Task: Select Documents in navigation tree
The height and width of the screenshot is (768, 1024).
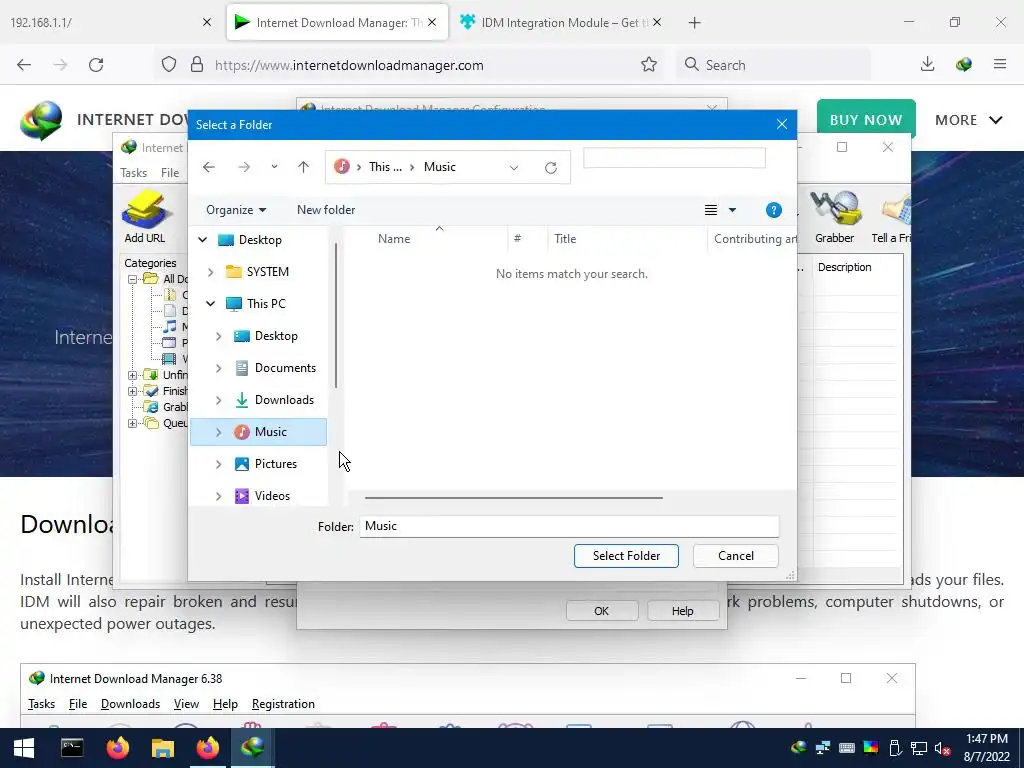Action: click(285, 368)
